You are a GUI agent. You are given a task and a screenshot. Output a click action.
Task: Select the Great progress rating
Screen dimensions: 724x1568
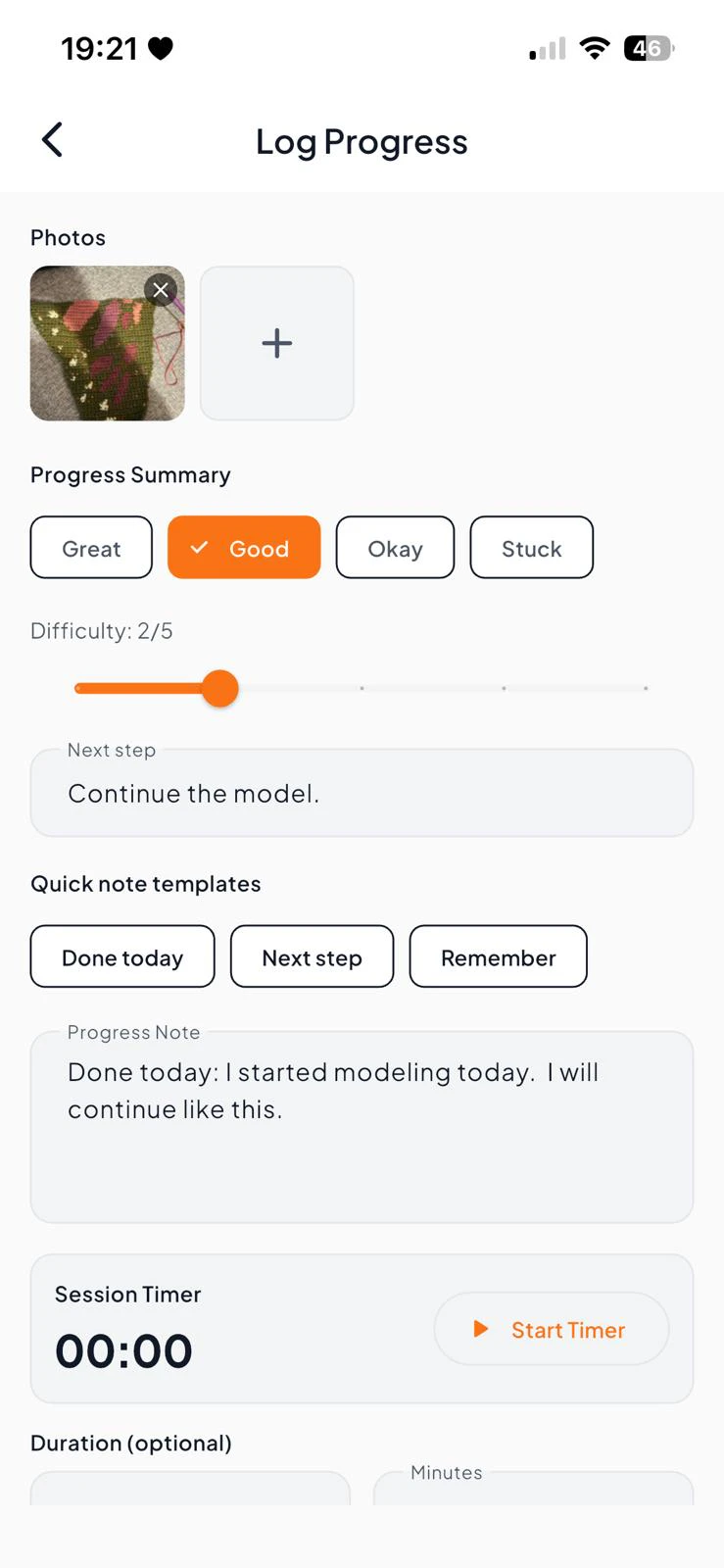(91, 548)
